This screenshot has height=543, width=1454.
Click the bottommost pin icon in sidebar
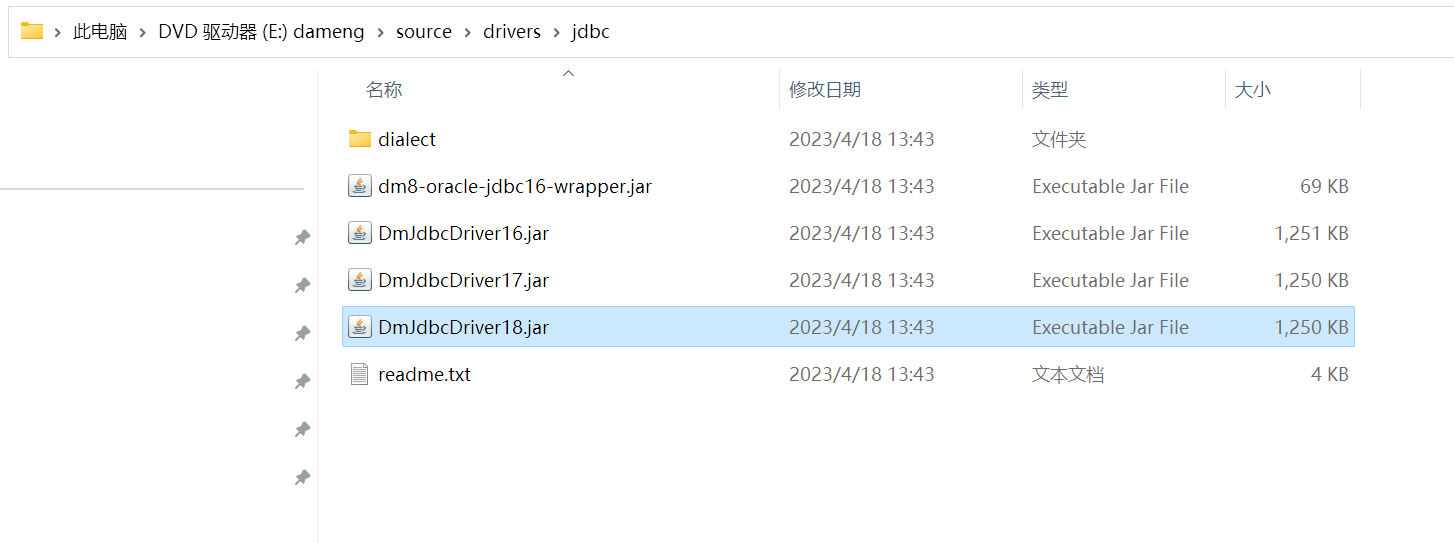pyautogui.click(x=301, y=478)
